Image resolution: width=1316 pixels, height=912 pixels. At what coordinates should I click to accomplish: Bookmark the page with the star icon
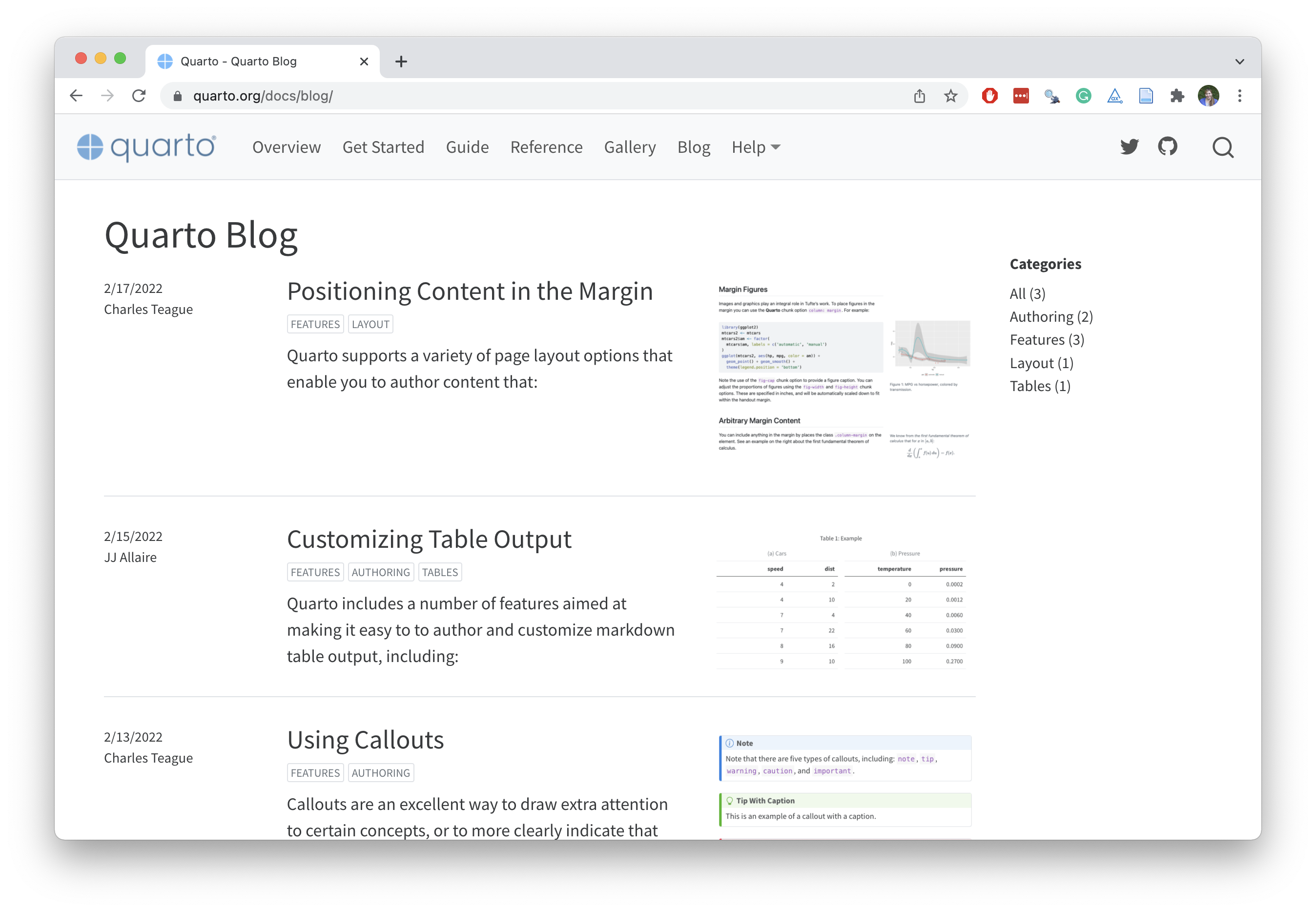pyautogui.click(x=950, y=95)
